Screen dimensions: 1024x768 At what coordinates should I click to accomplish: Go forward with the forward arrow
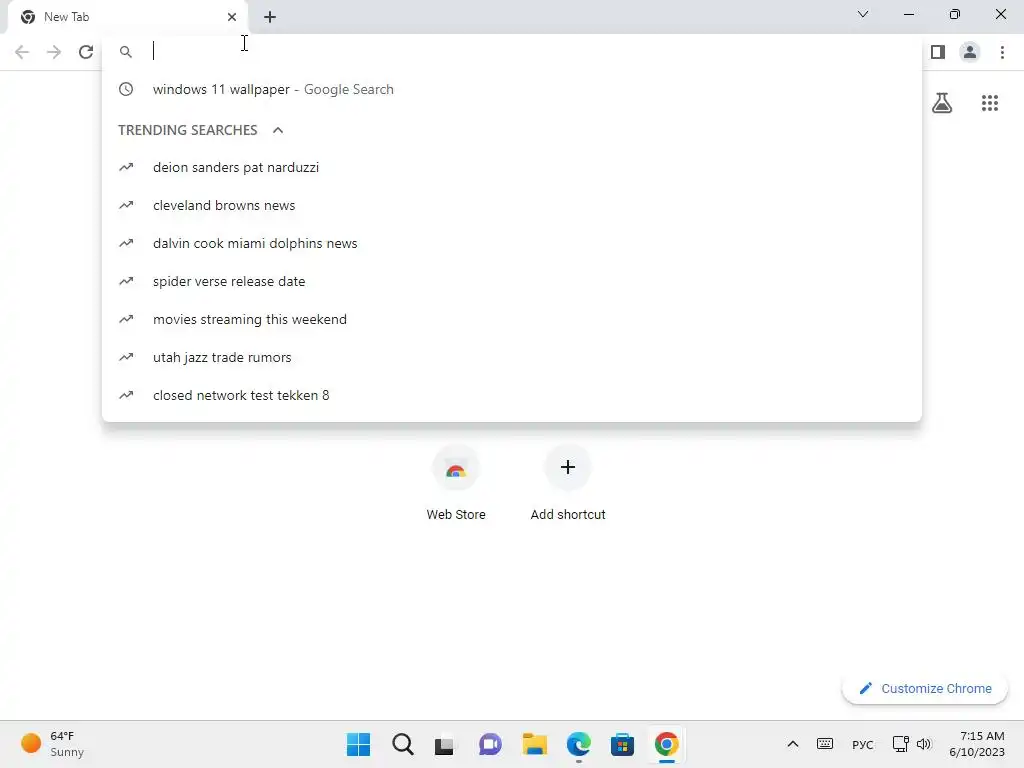coord(54,52)
